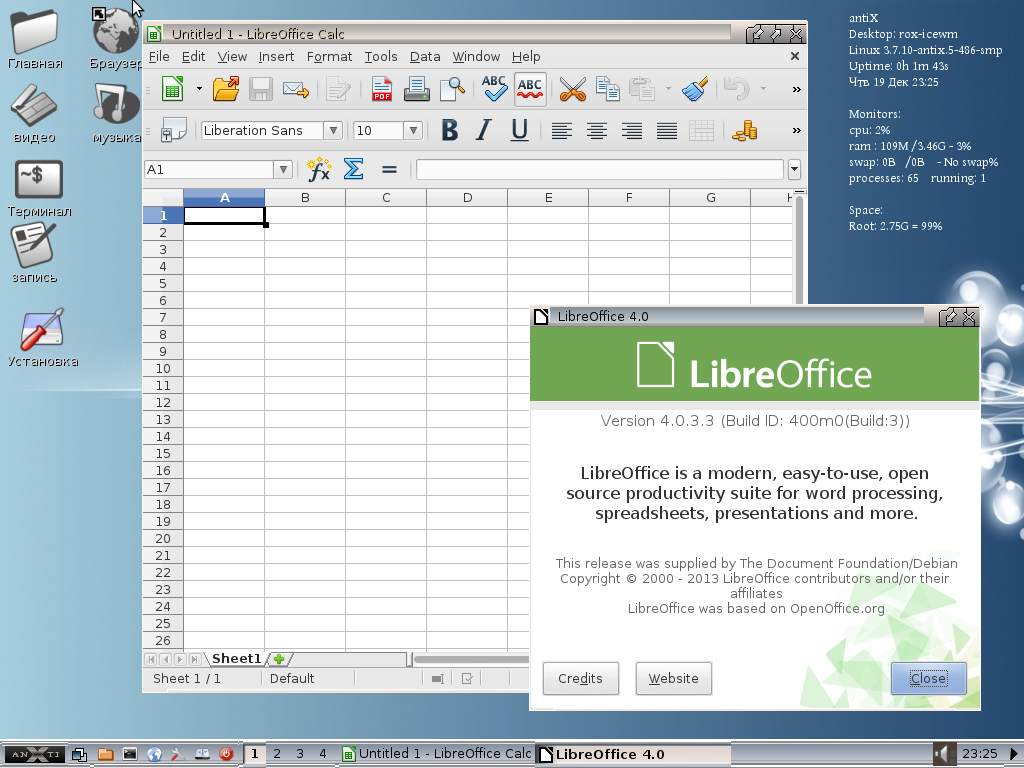Open the antiX start menu button
This screenshot has width=1024, height=768.
tap(33, 754)
